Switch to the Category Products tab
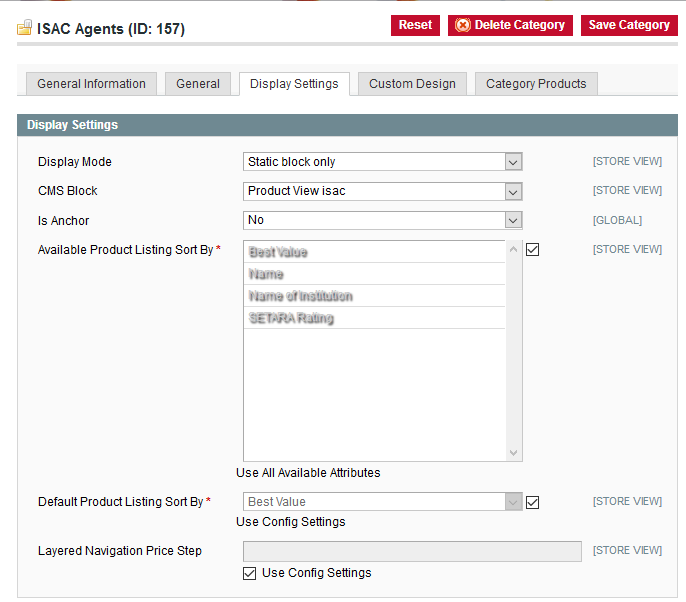The width and height of the screenshot is (686, 602). [536, 84]
